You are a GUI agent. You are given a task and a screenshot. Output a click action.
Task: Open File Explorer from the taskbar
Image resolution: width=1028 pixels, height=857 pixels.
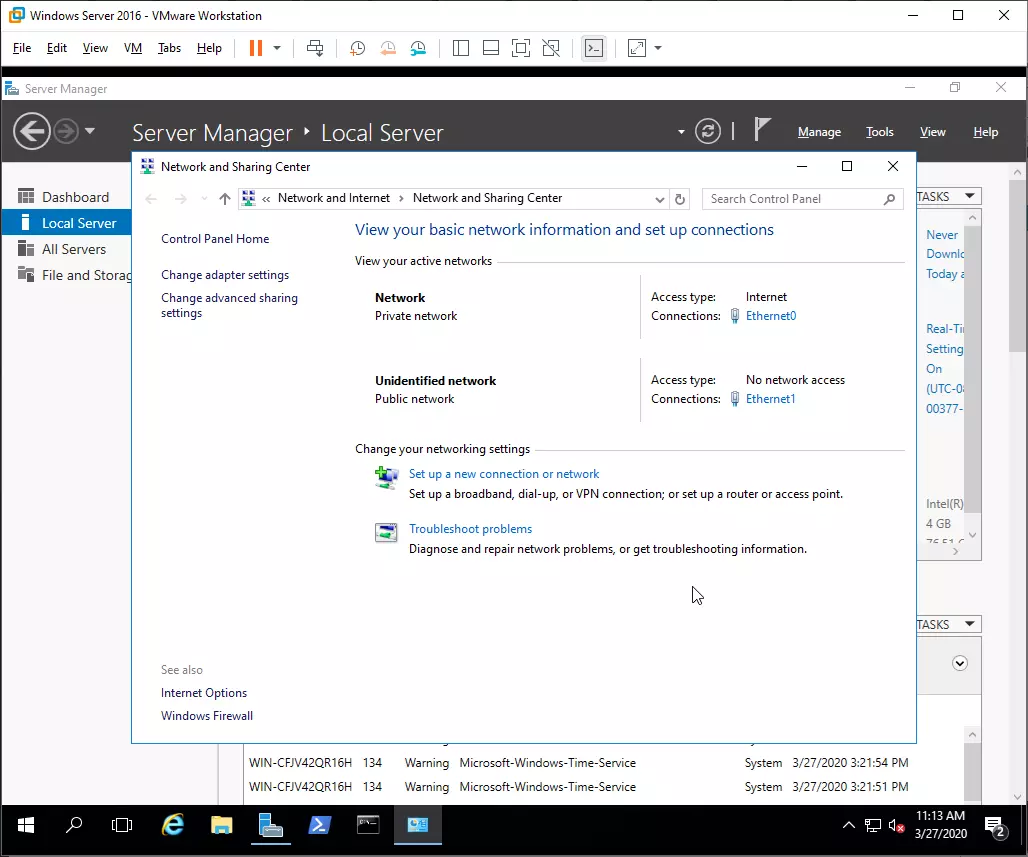click(x=222, y=825)
